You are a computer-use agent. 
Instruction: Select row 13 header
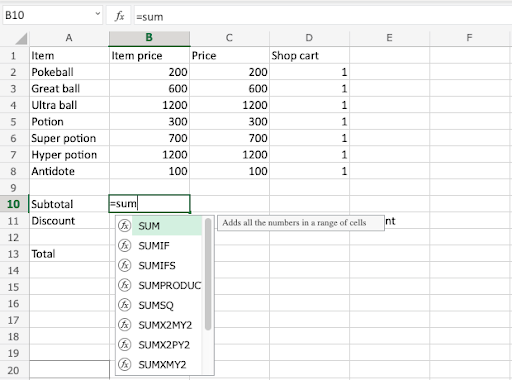tap(13, 254)
